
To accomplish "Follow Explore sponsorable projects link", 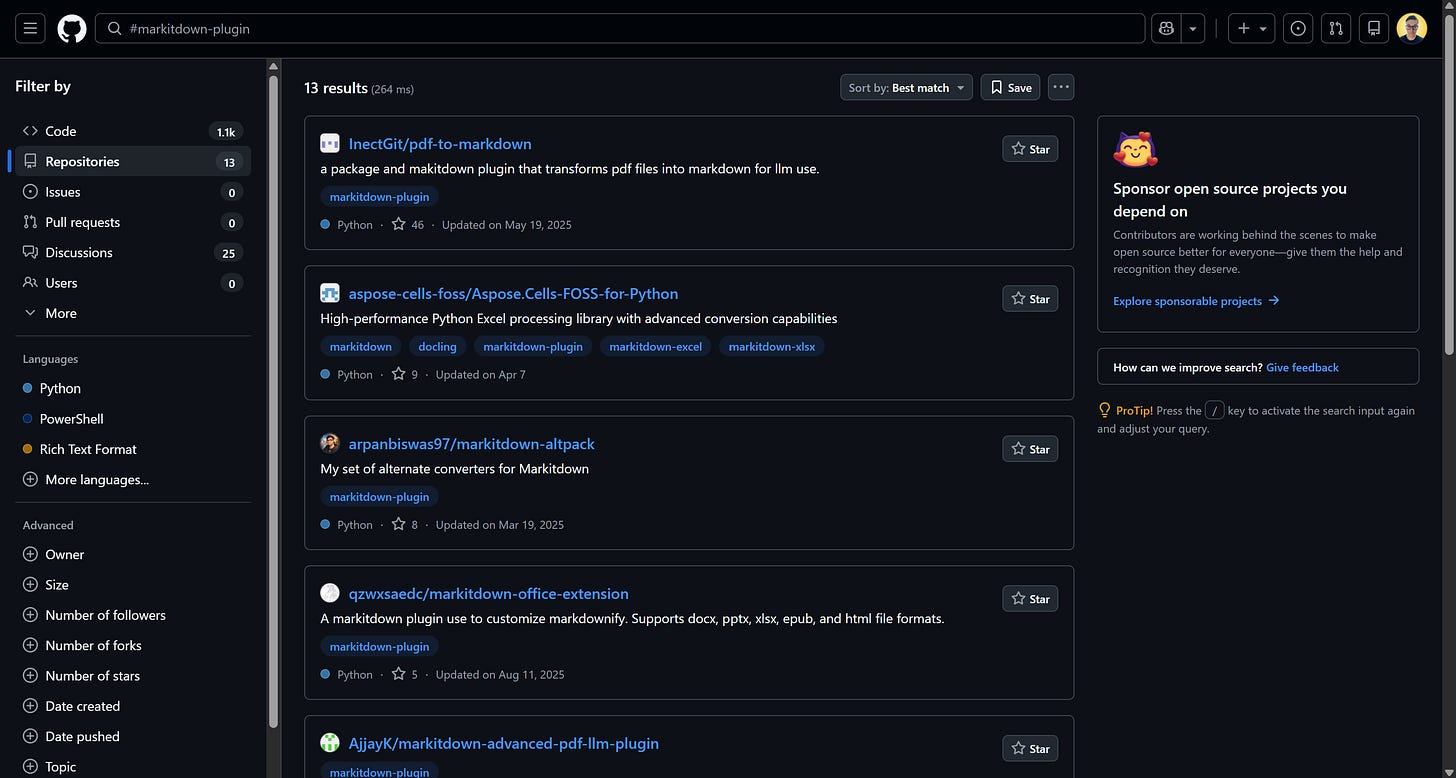I will [1196, 301].
